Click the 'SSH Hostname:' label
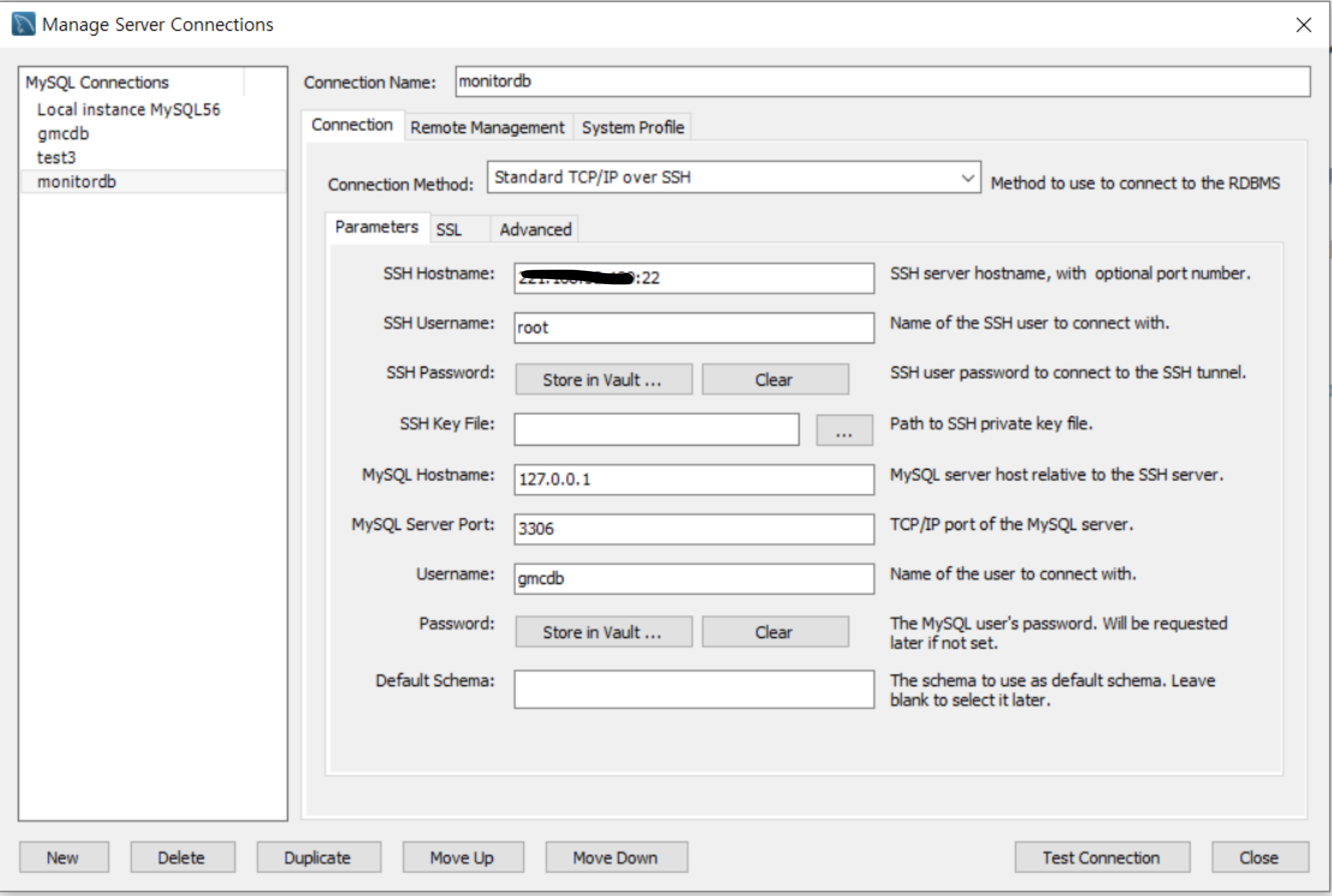 (438, 274)
